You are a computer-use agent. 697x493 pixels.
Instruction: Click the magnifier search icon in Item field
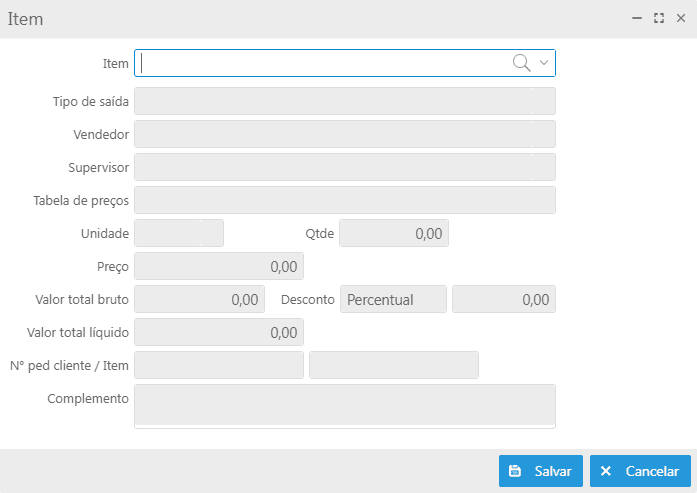click(x=521, y=63)
